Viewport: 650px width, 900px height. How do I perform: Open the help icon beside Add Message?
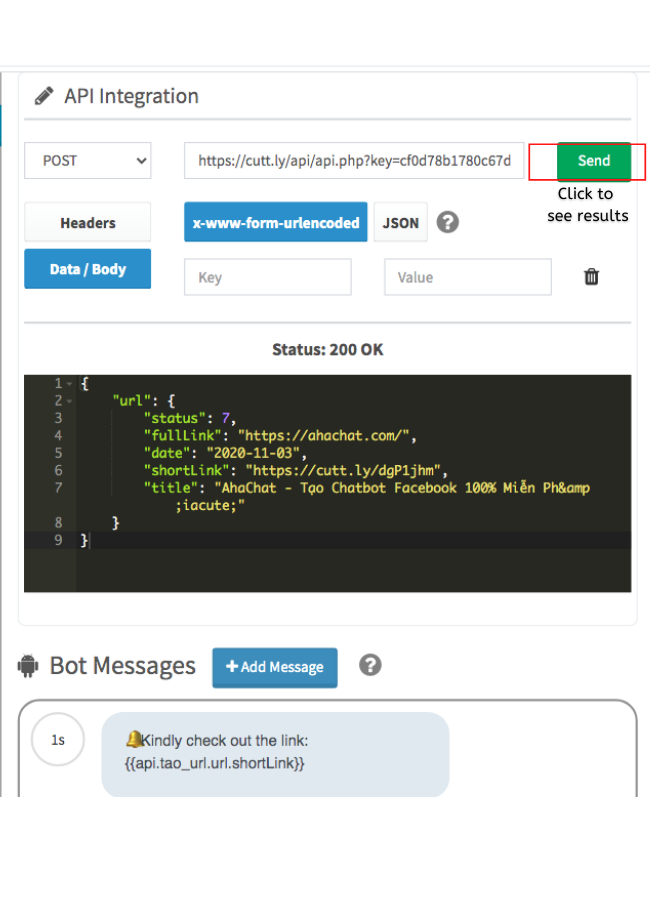point(370,665)
